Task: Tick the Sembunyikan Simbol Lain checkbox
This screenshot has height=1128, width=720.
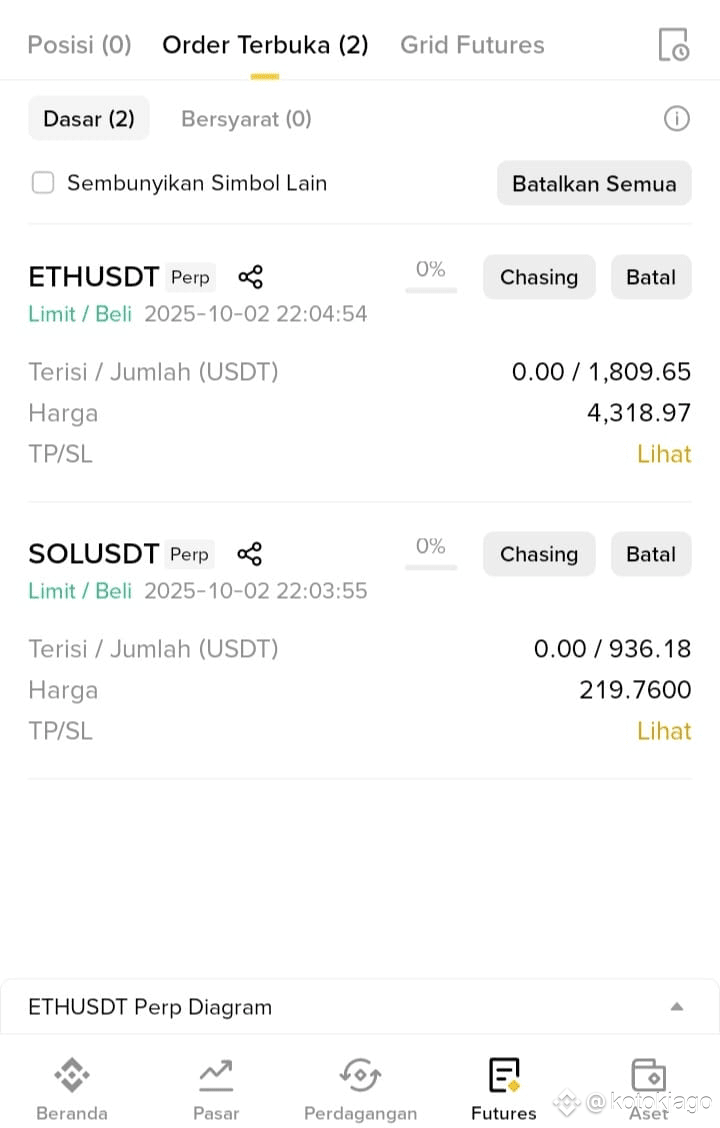Action: 43,183
